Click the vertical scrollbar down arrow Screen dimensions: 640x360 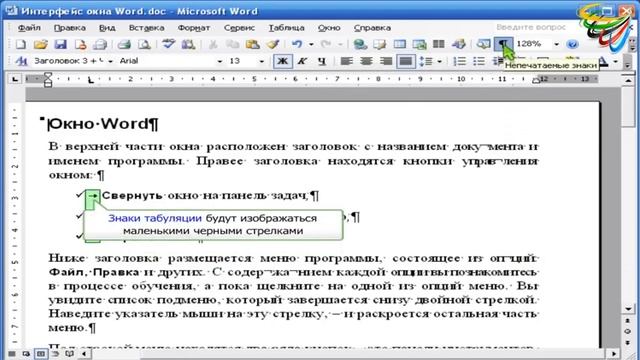point(628,309)
